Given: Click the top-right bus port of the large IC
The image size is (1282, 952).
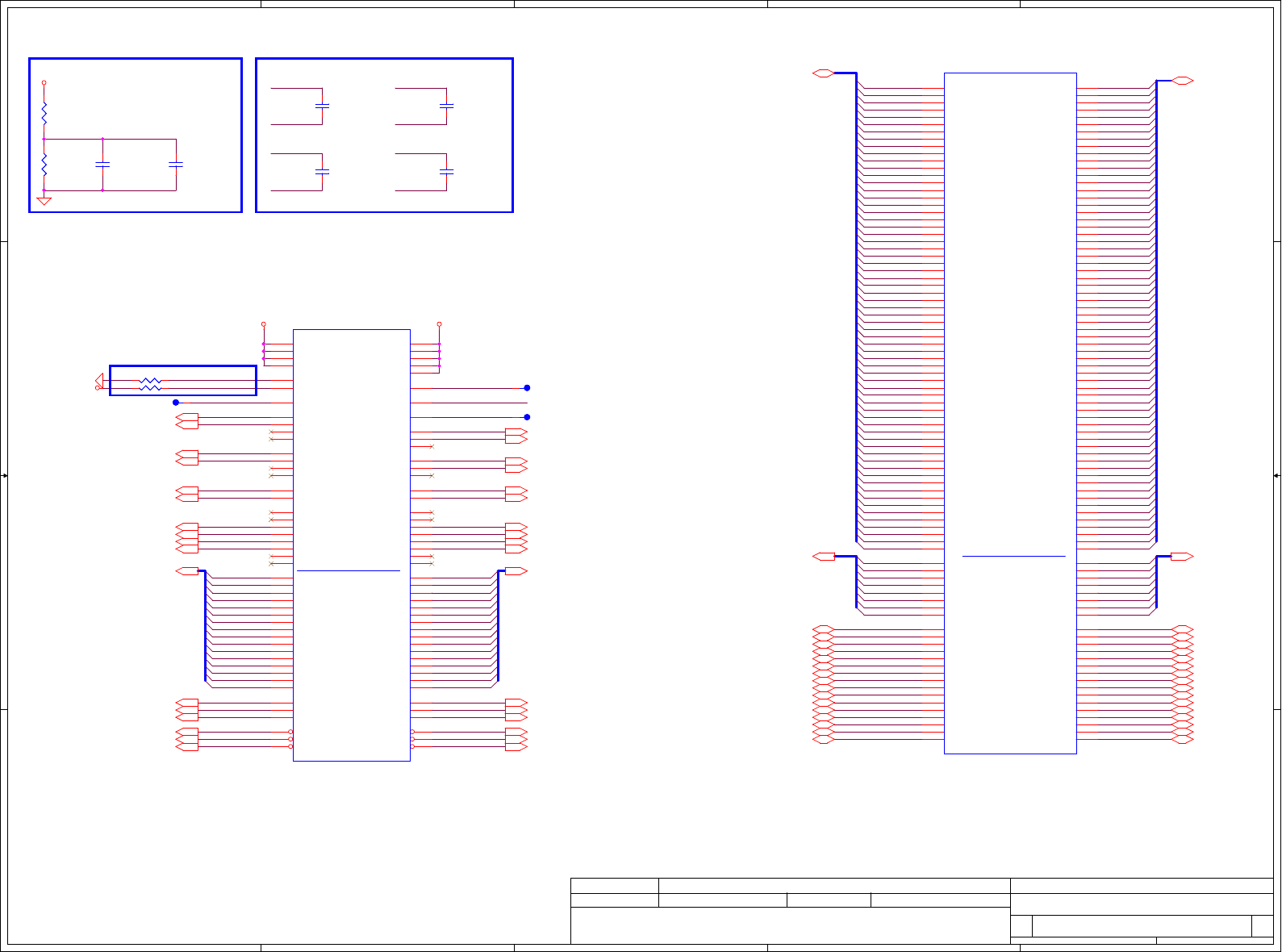Looking at the screenshot, I should pos(1183,81).
